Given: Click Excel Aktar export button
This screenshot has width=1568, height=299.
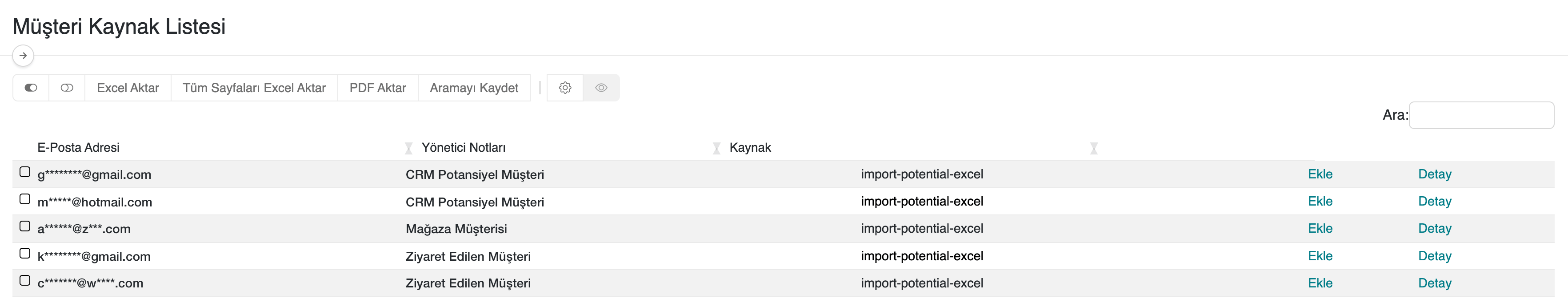Looking at the screenshot, I should (128, 88).
